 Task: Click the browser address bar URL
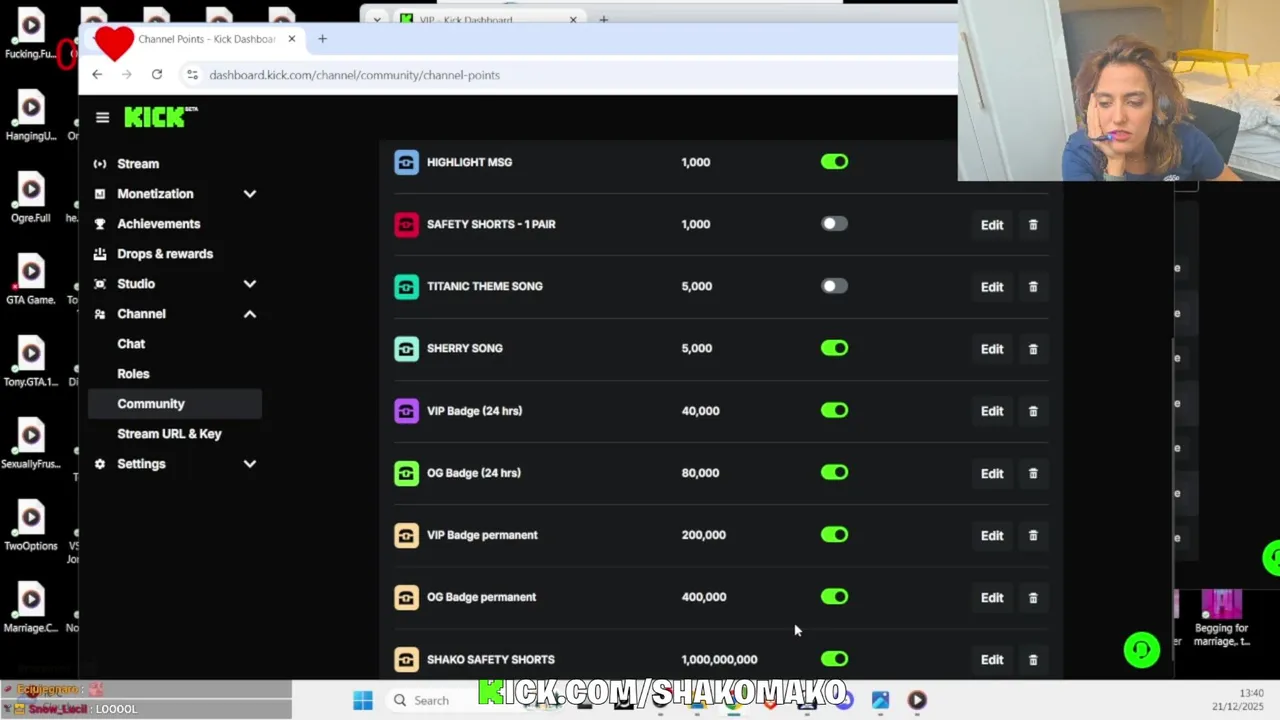click(354, 75)
